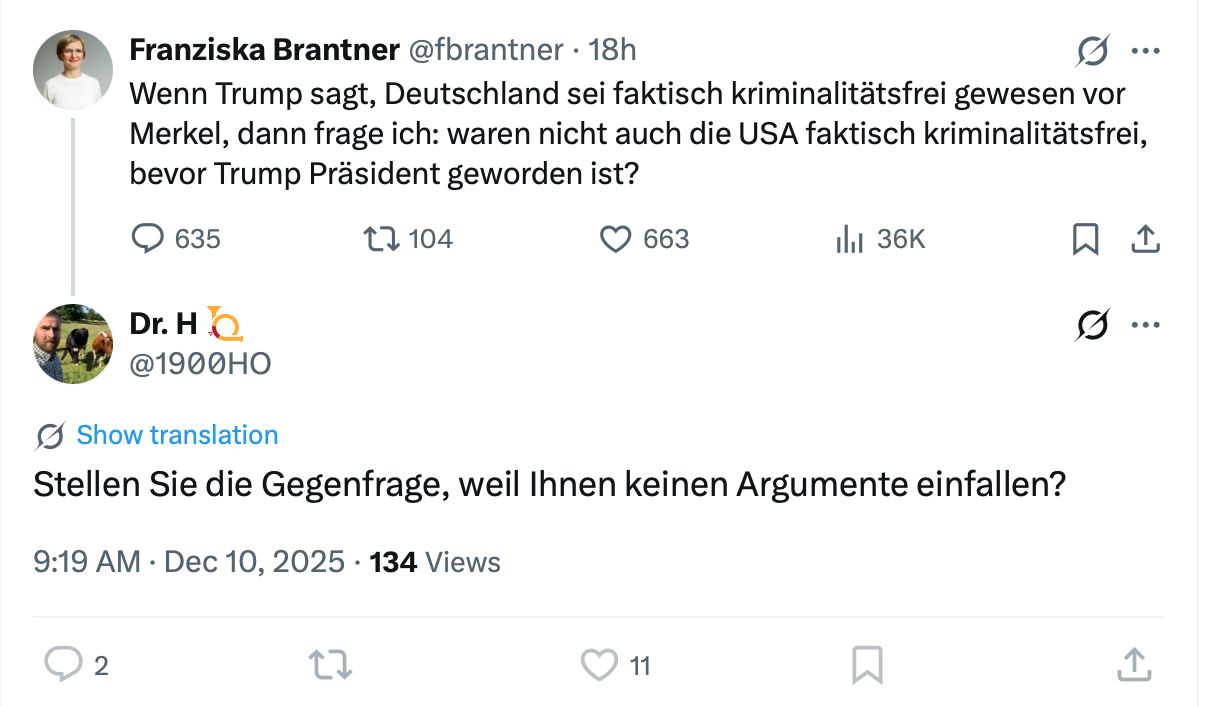Open Franziska Brantner's profile picture
The width and height of the screenshot is (1222, 706).
click(73, 69)
